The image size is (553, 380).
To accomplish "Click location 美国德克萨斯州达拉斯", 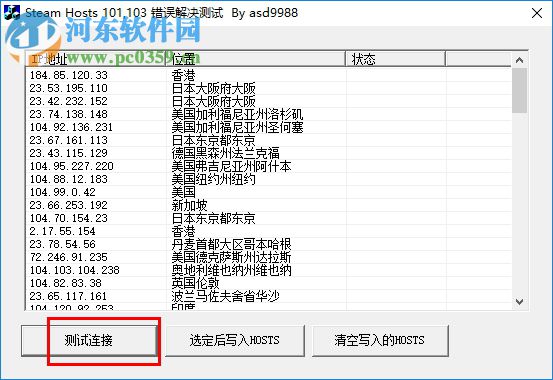I will pos(231,257).
